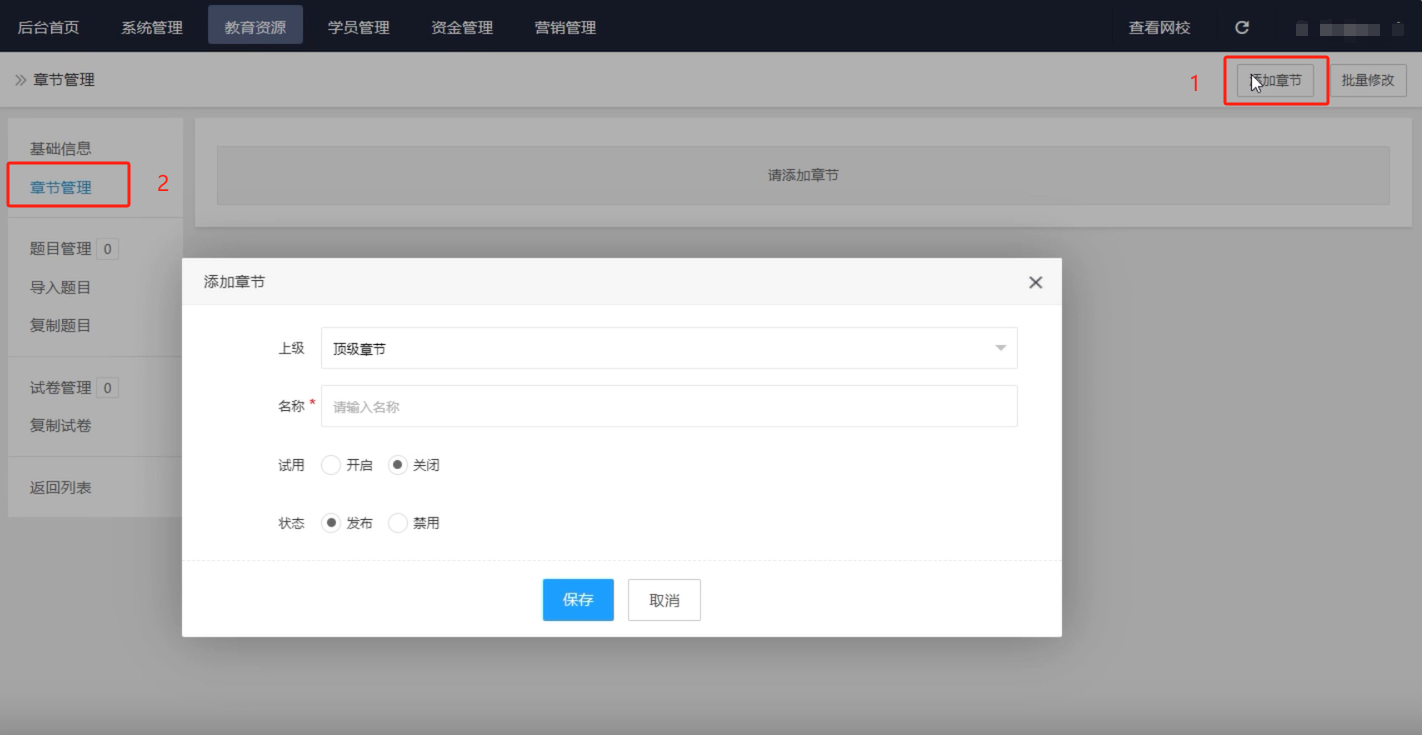Open 资金管理 menu
Viewport: 1422px width, 735px height.
[462, 27]
